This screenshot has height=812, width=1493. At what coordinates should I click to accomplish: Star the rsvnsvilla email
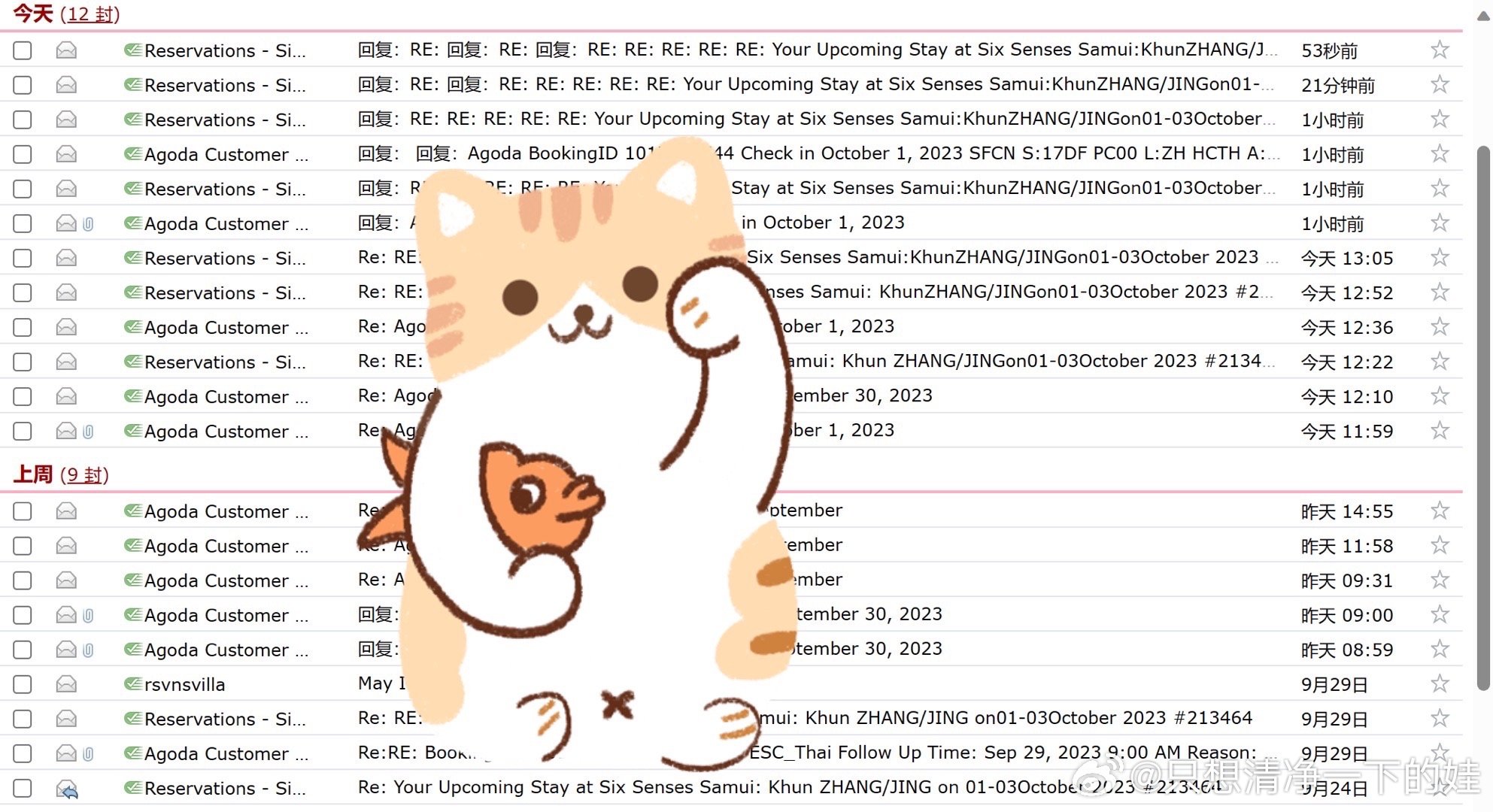point(1440,683)
